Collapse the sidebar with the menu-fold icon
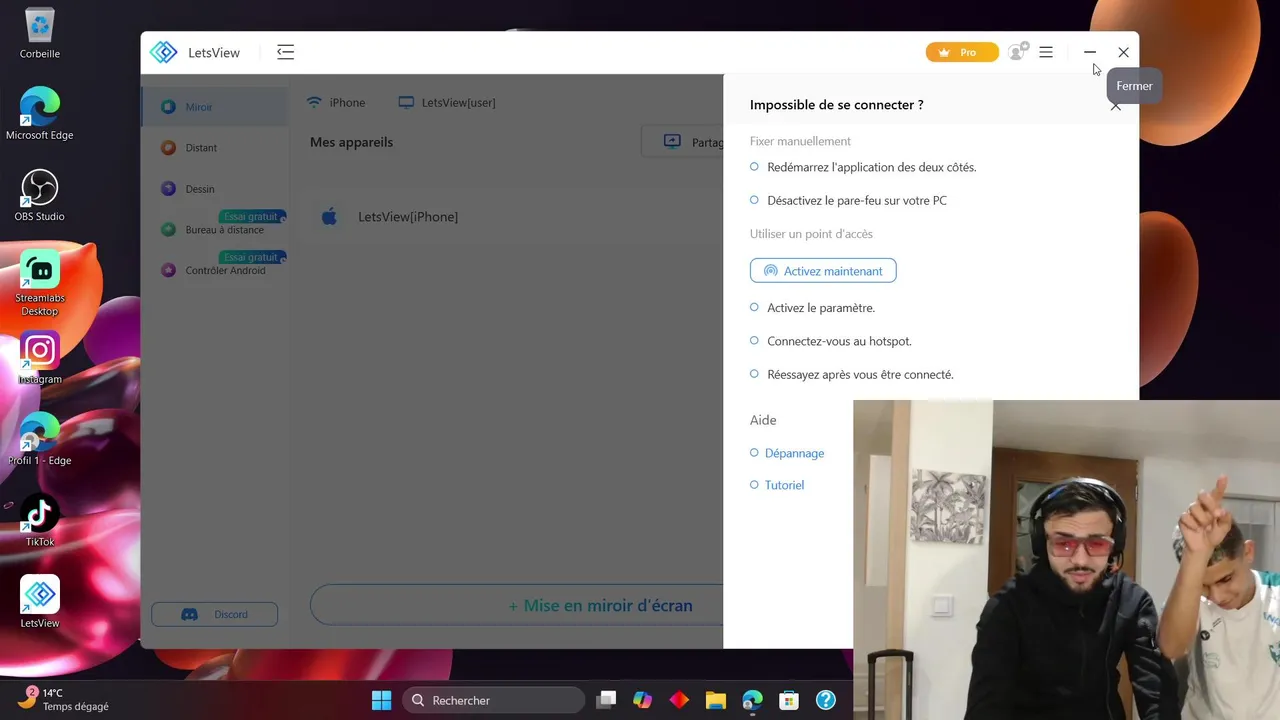The height and width of the screenshot is (720, 1280). [x=285, y=52]
